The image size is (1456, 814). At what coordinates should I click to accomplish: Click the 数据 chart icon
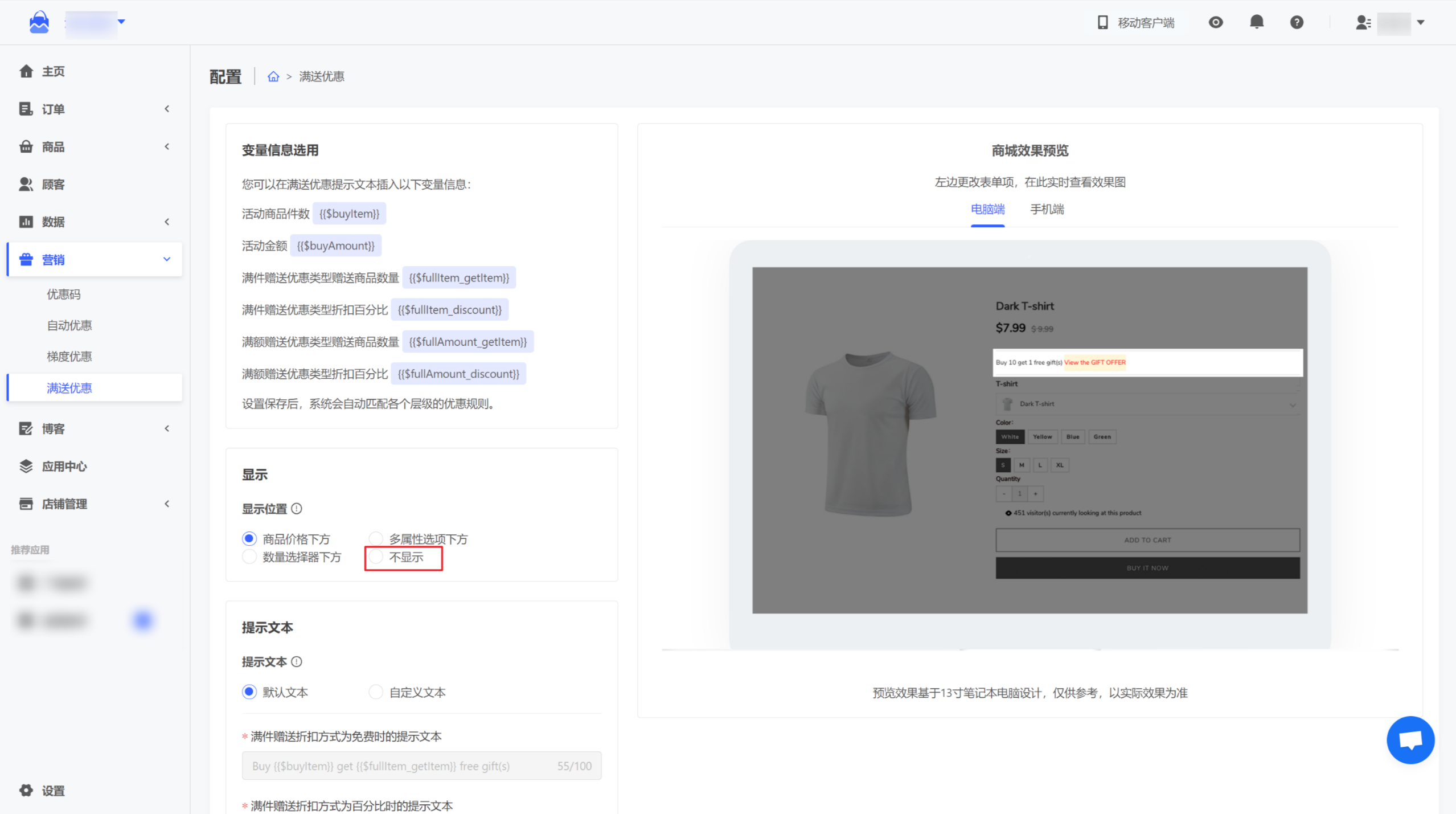click(26, 222)
